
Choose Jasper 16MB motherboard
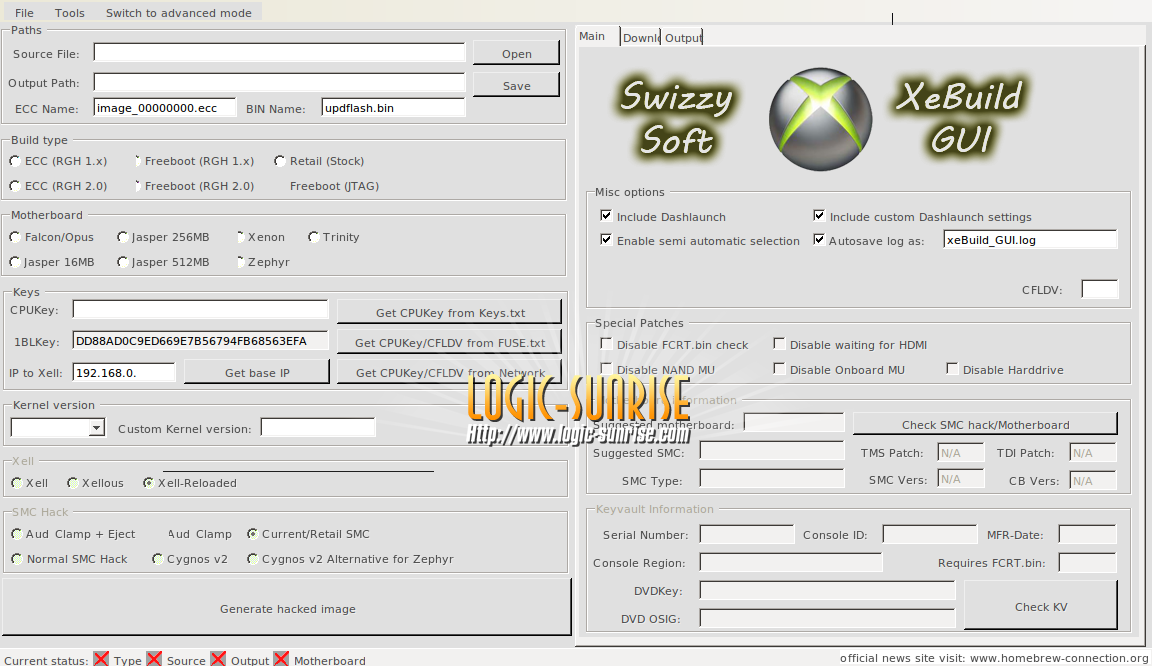tap(51, 262)
